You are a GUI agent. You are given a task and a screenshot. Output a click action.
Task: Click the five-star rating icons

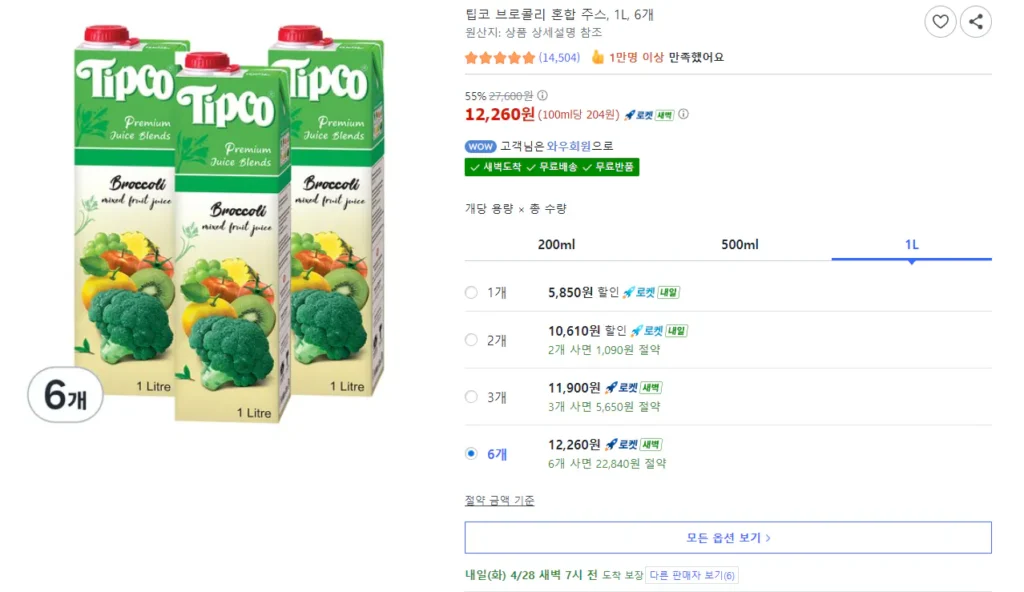500,58
